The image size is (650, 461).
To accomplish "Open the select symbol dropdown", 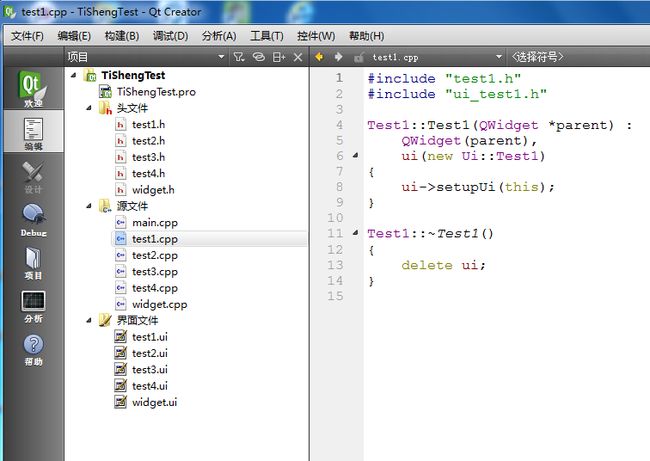I will [x=537, y=57].
